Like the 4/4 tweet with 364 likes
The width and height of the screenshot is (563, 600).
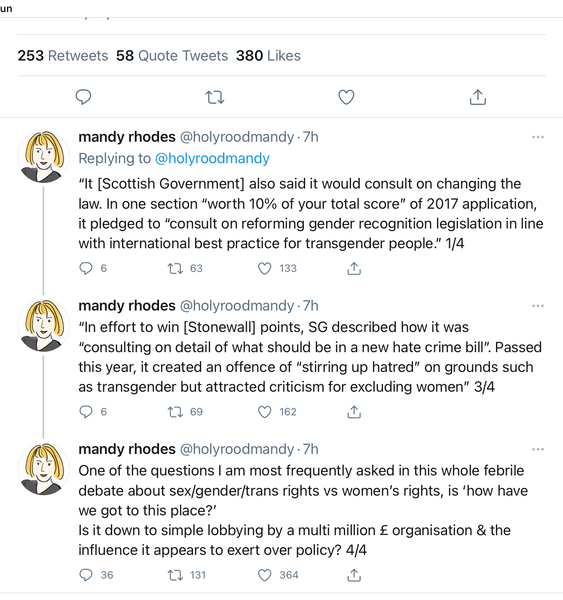point(264,575)
